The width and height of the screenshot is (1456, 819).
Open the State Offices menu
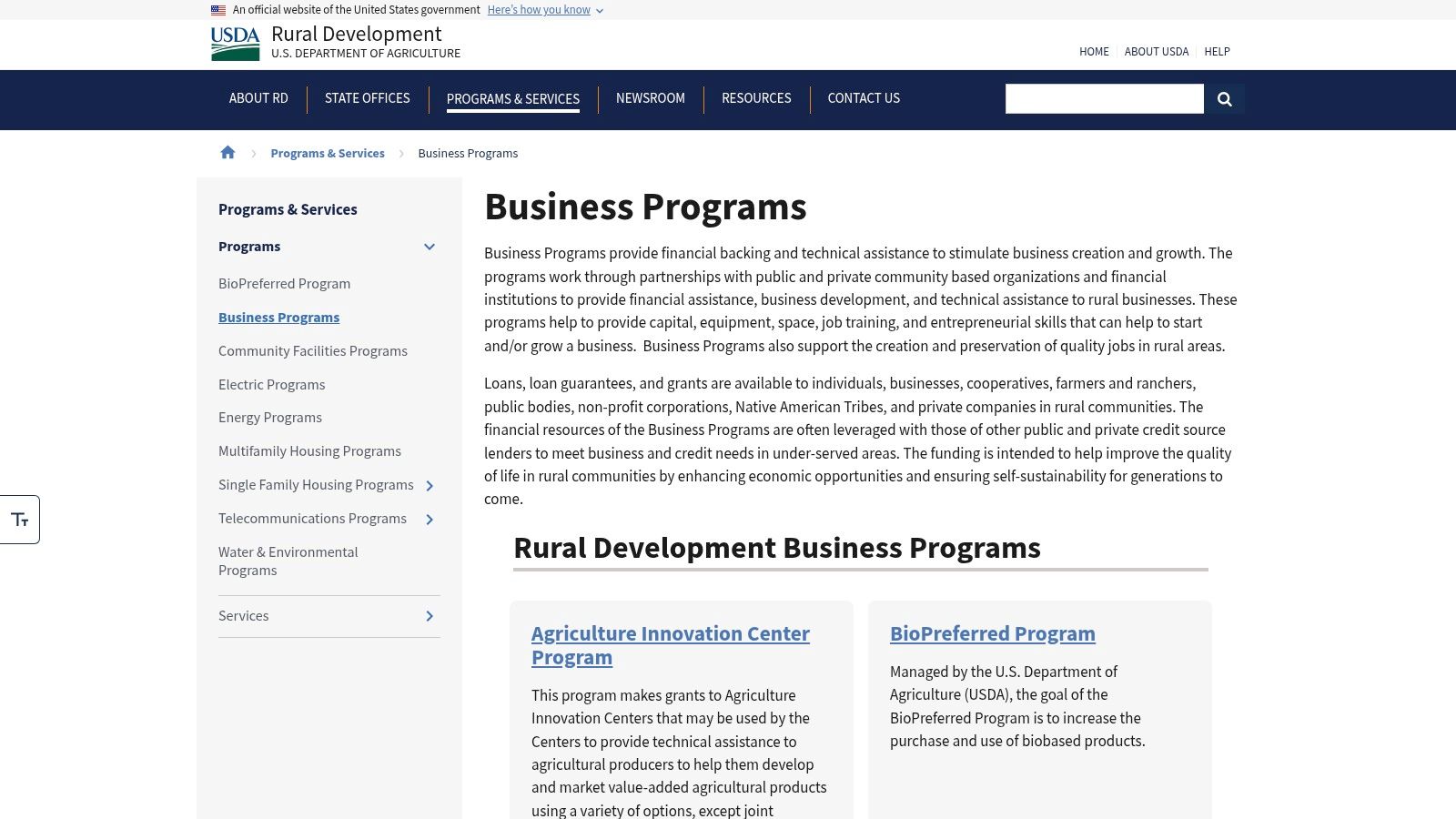pos(368,98)
